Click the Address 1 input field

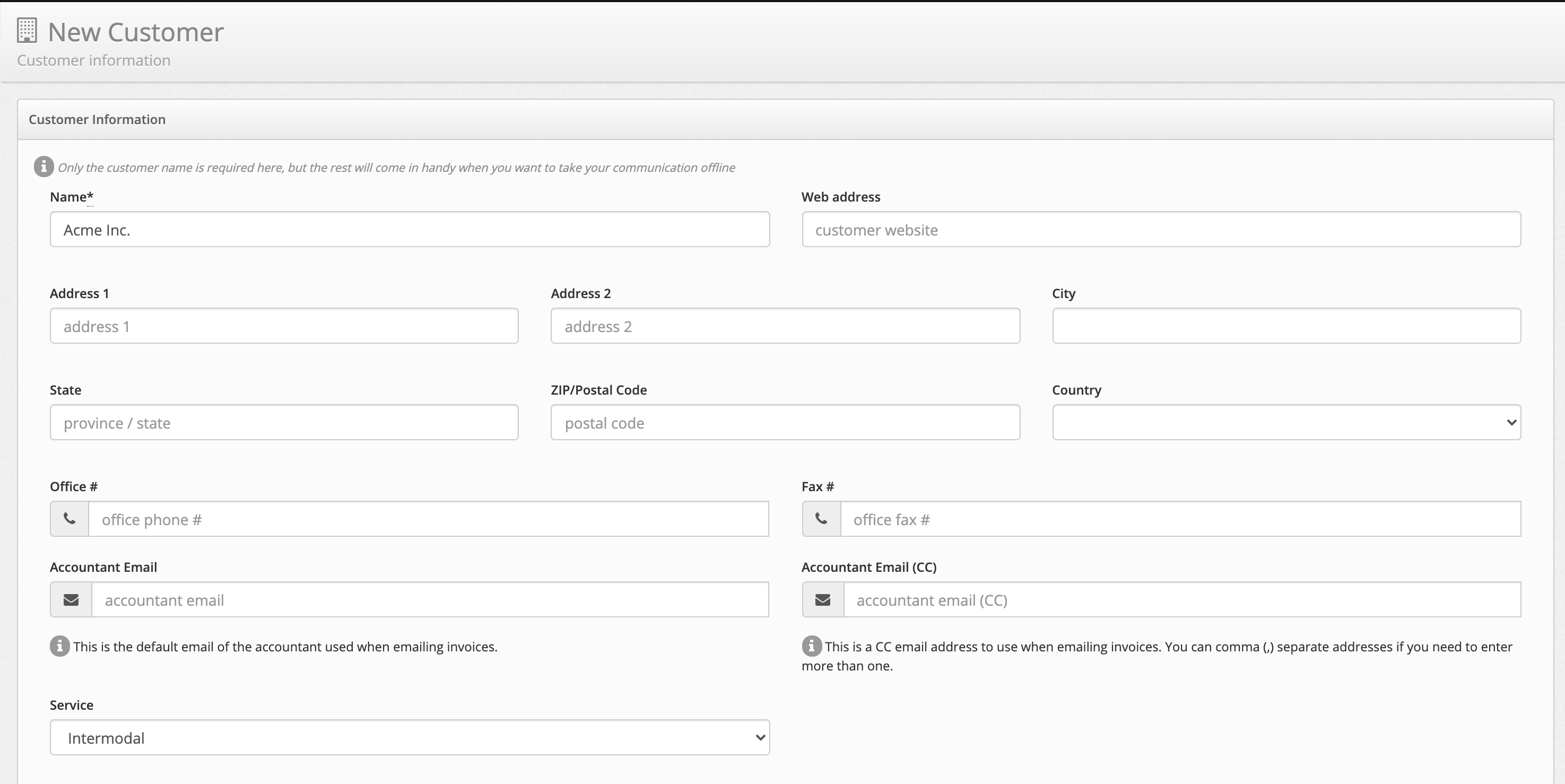284,326
